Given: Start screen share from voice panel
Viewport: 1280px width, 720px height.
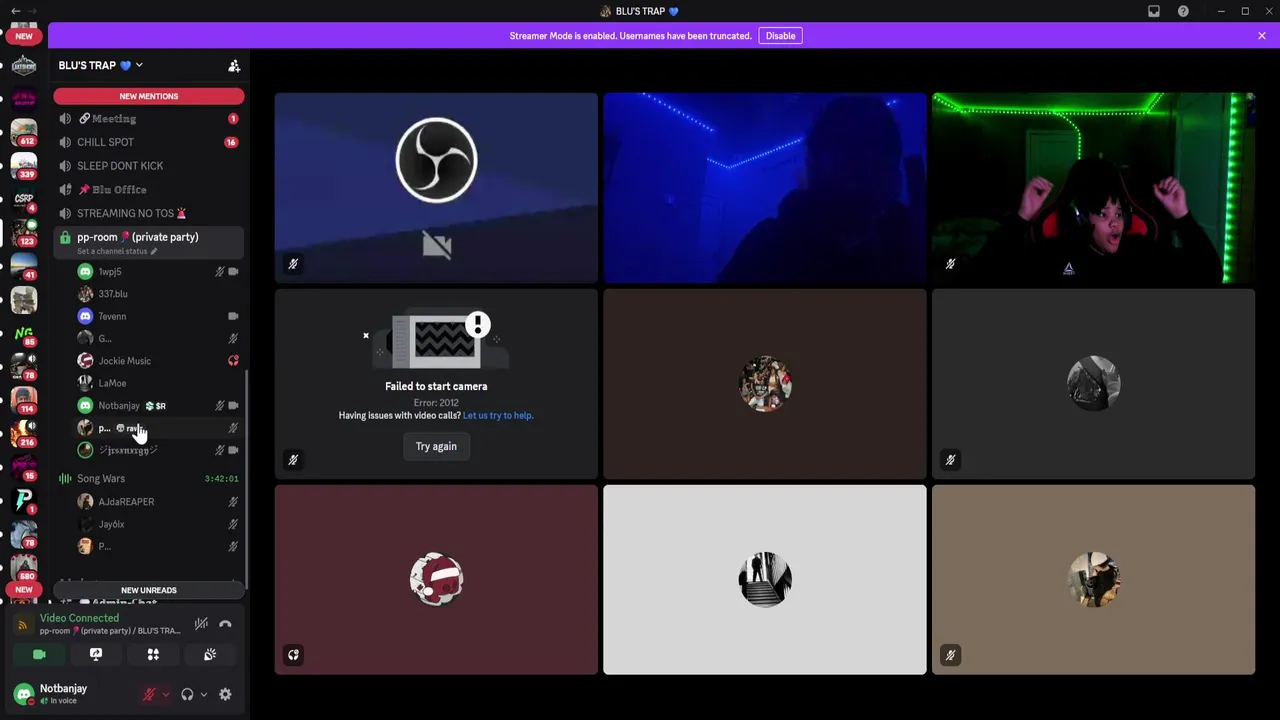Looking at the screenshot, I should [96, 654].
